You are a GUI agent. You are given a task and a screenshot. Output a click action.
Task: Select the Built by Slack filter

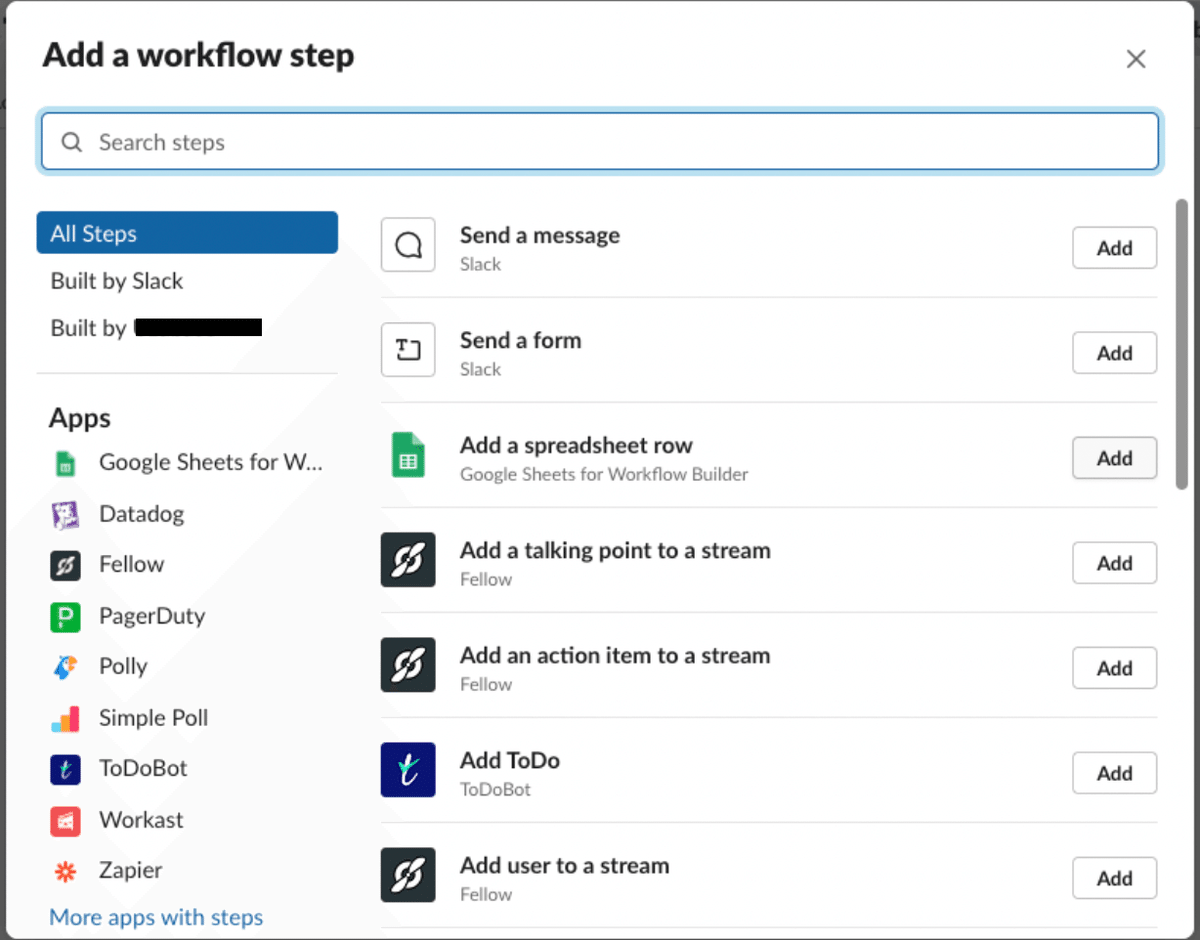pyautogui.click(x=116, y=281)
